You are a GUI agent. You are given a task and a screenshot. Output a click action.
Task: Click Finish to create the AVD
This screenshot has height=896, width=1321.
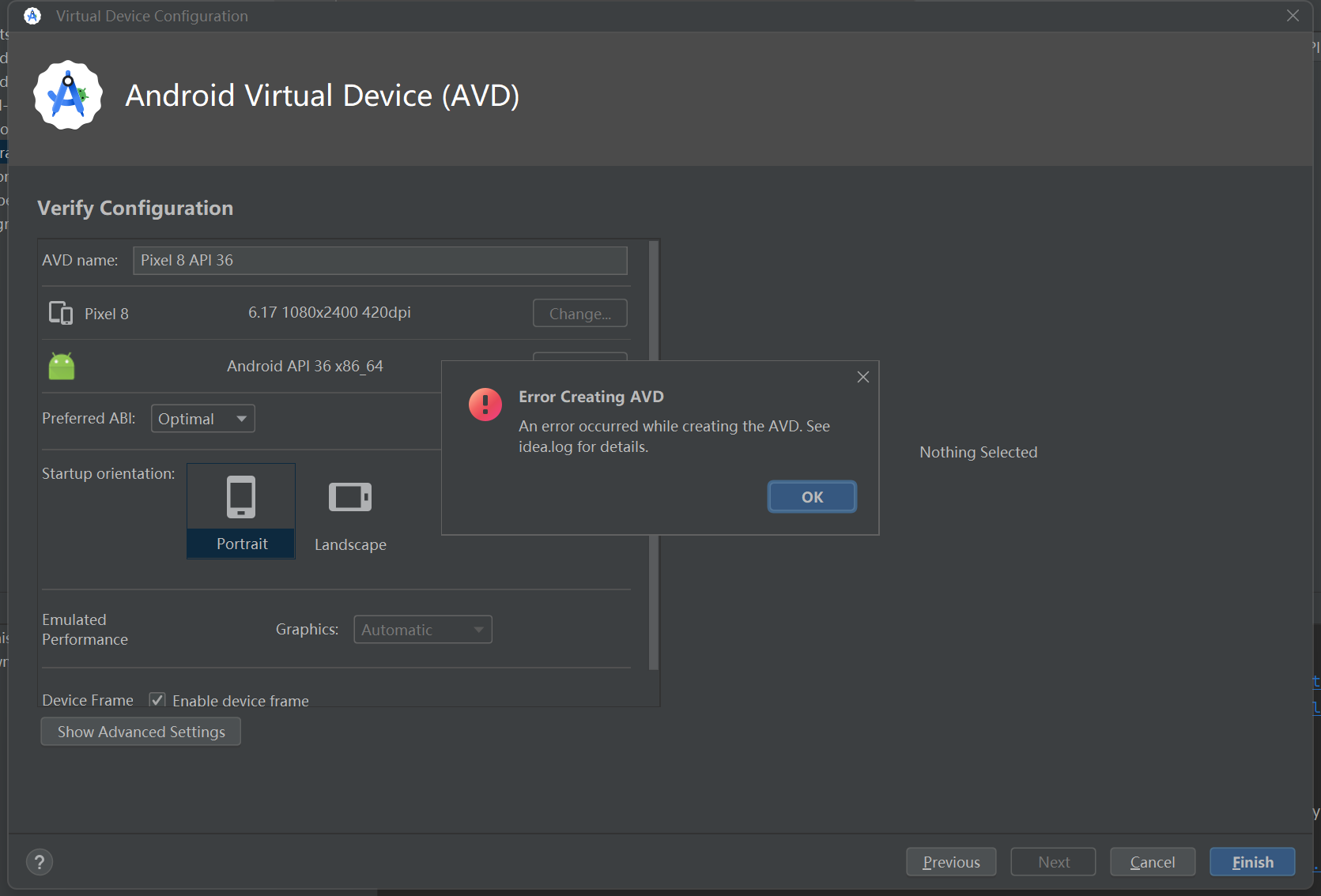click(1252, 862)
